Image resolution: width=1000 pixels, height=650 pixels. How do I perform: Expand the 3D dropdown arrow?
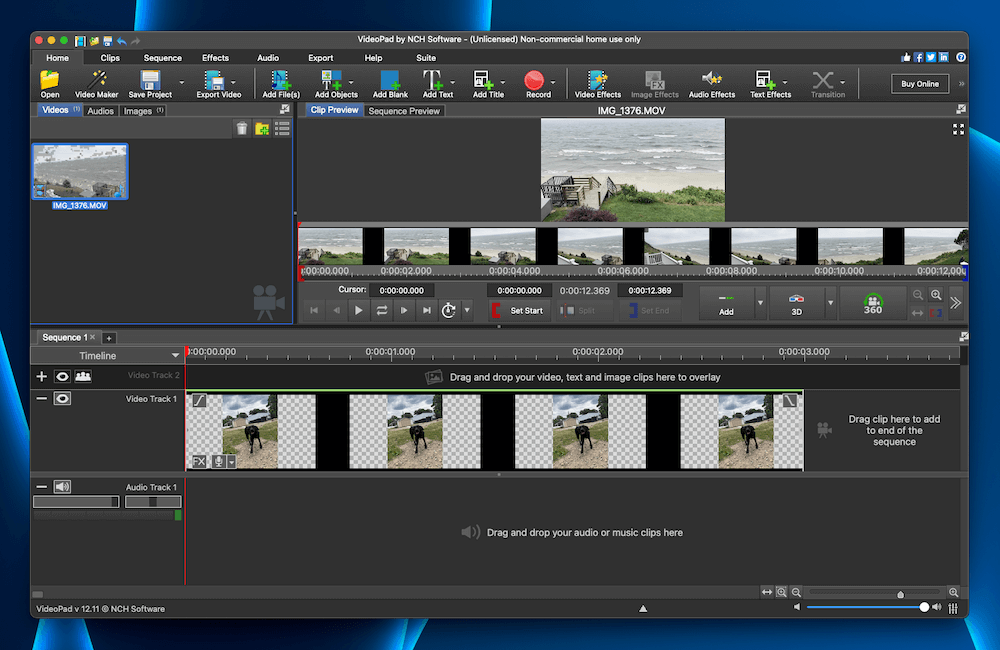(830, 303)
